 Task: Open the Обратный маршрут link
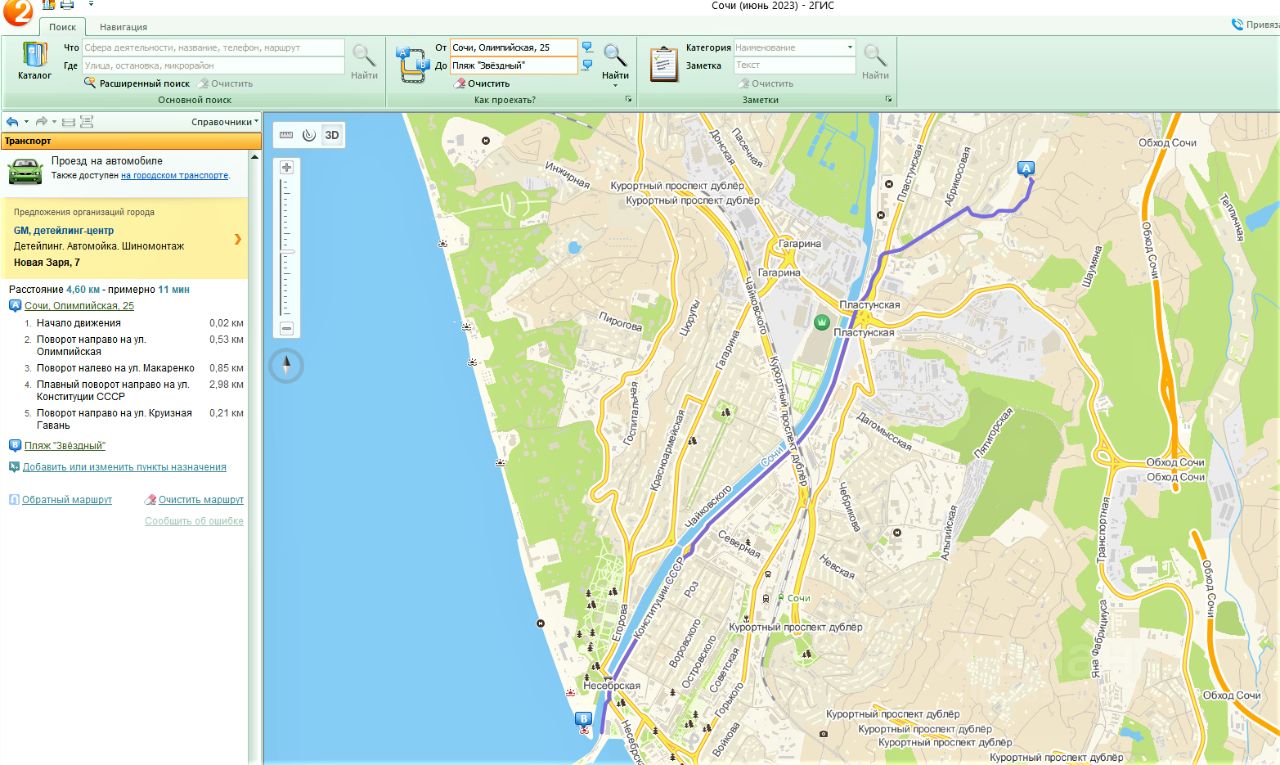[x=67, y=499]
